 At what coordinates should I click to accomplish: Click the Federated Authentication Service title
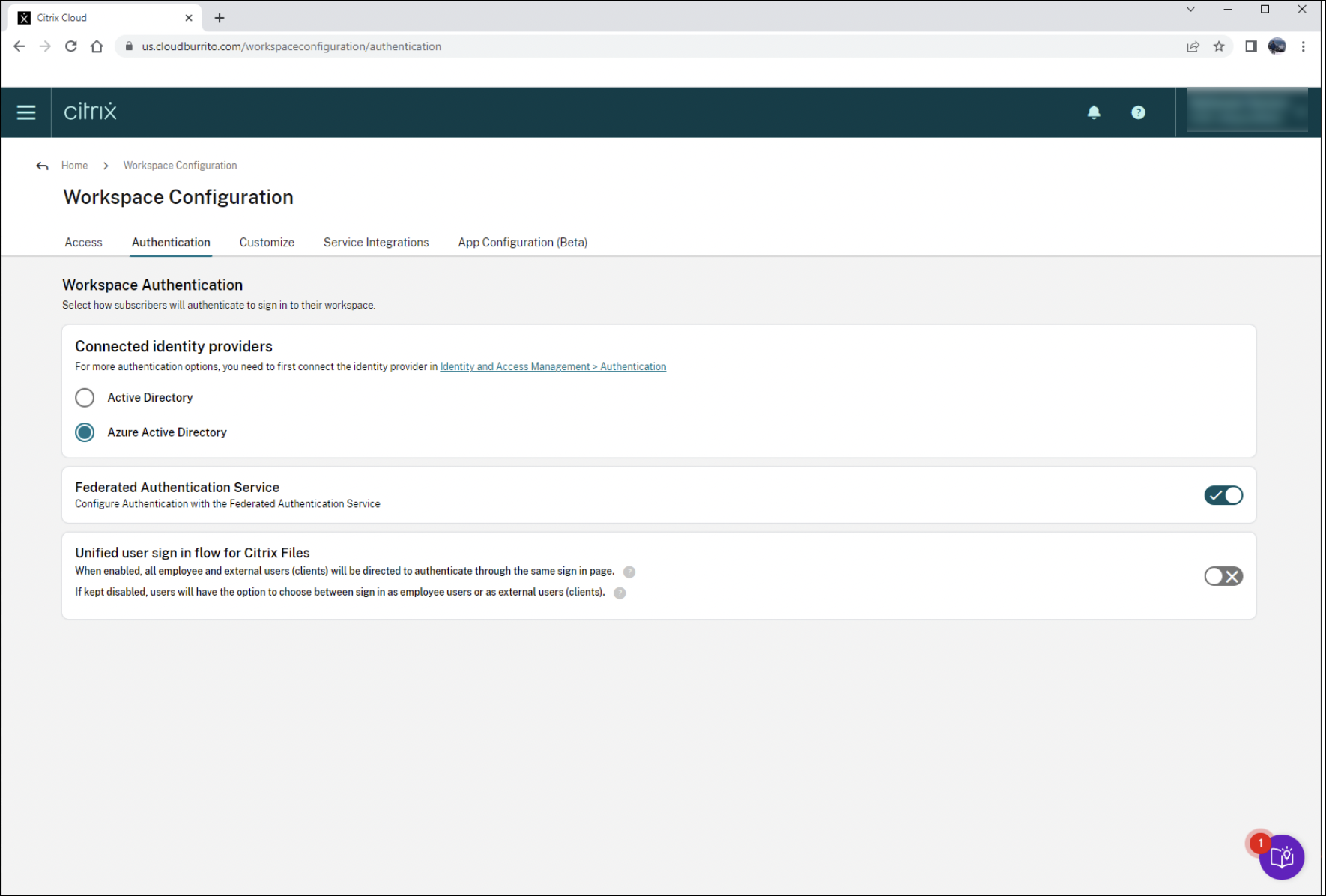(177, 488)
